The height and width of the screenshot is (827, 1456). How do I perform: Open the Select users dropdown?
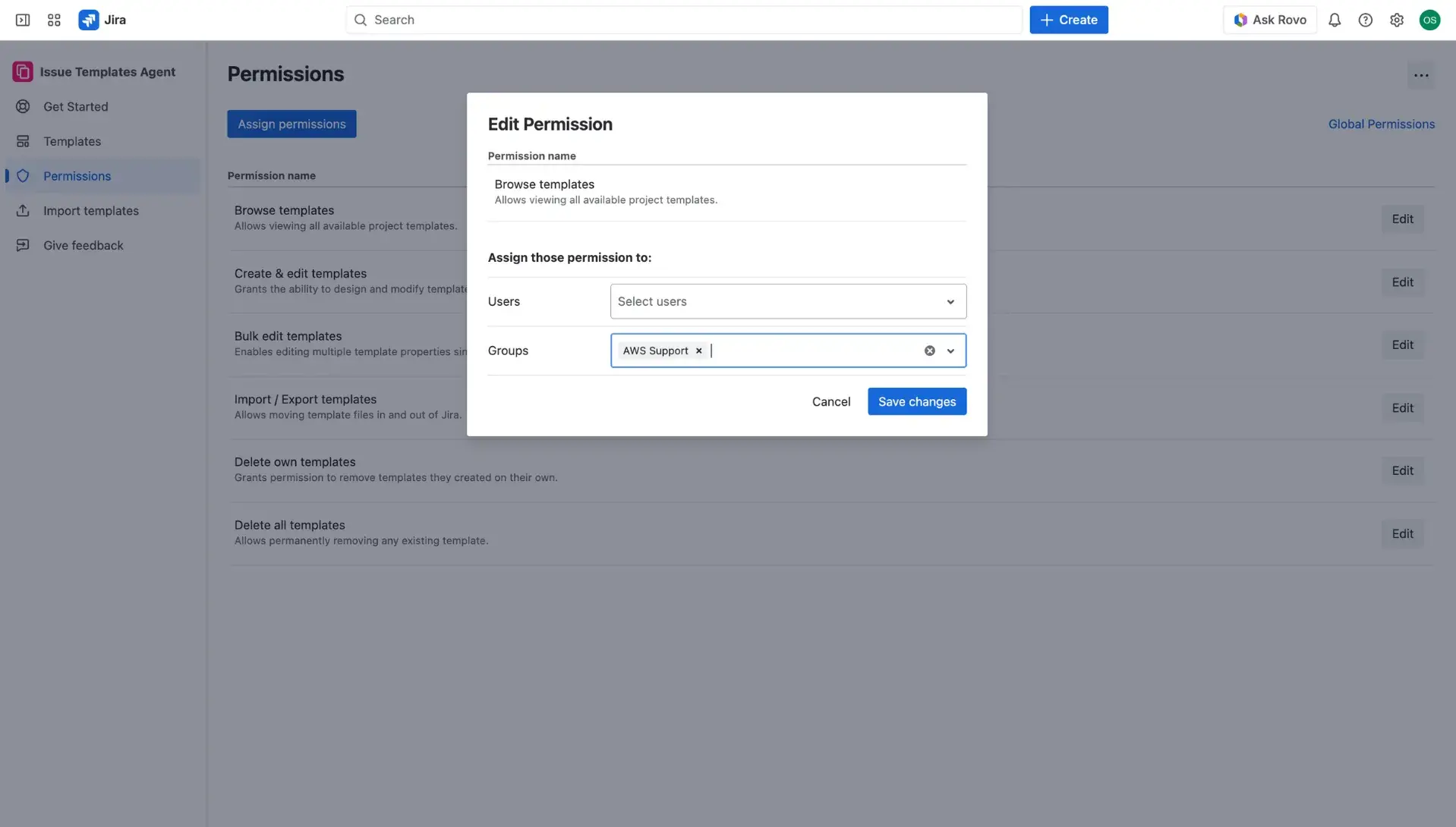point(787,301)
